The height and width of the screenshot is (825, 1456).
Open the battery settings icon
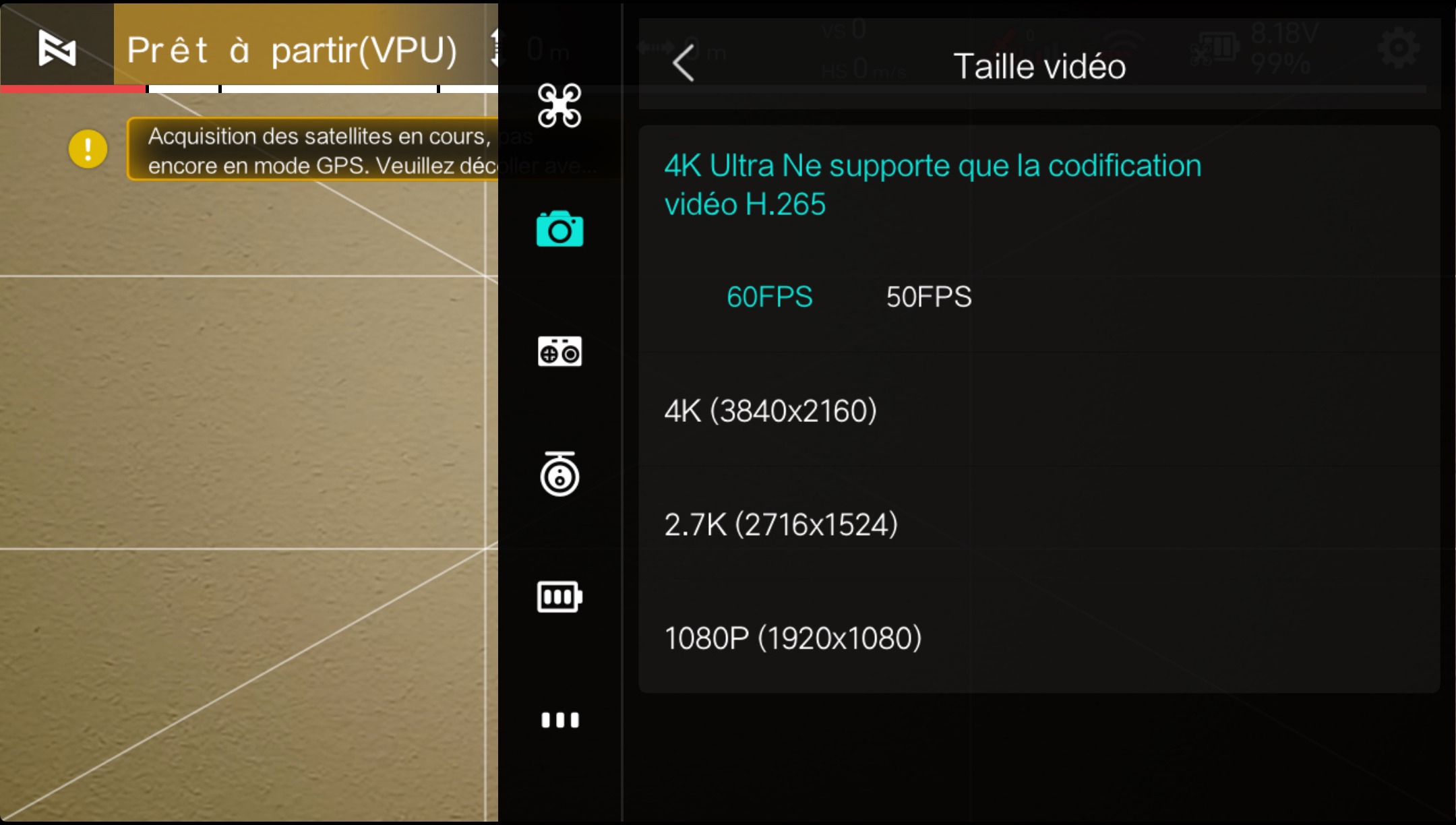pyautogui.click(x=559, y=597)
